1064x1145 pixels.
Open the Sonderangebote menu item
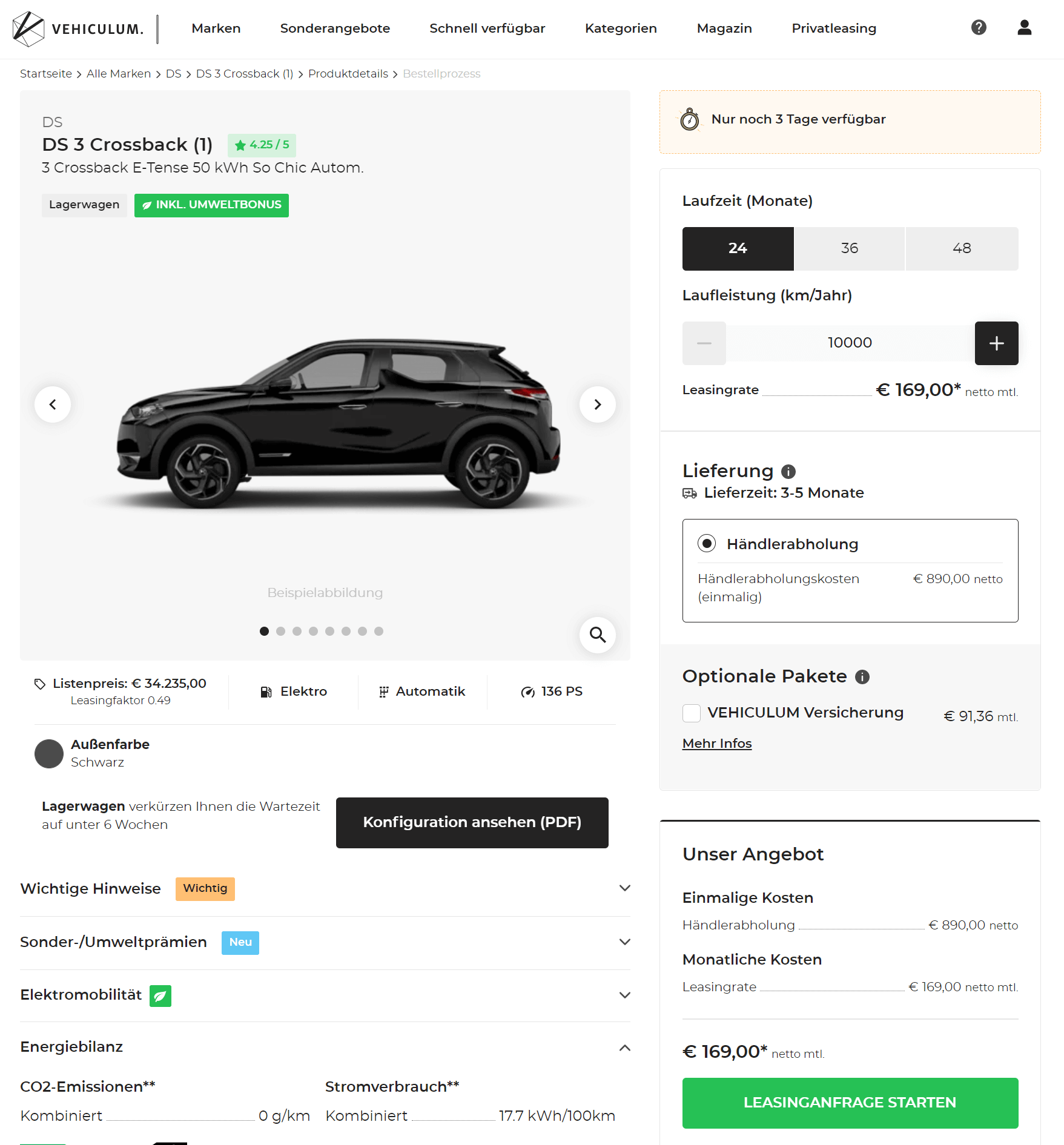[335, 28]
